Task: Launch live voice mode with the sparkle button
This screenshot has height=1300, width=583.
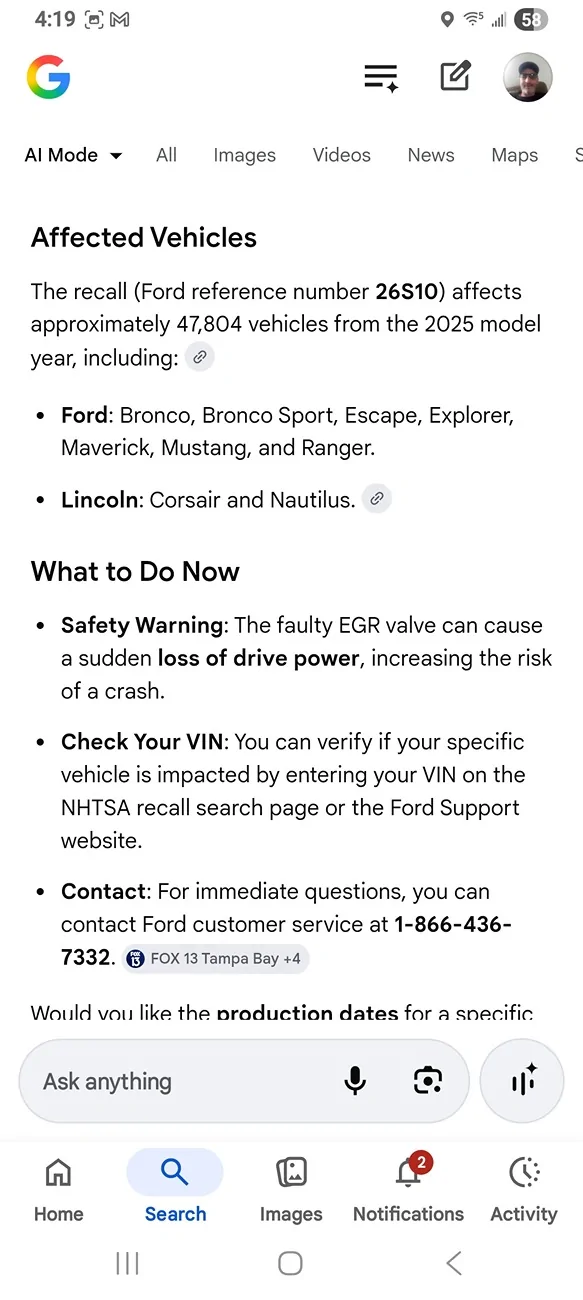Action: [523, 1081]
